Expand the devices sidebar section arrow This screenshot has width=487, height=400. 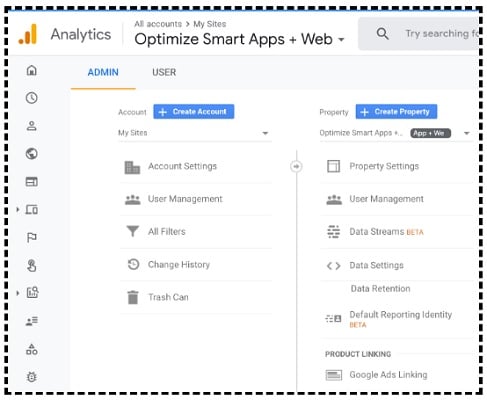click(18, 210)
